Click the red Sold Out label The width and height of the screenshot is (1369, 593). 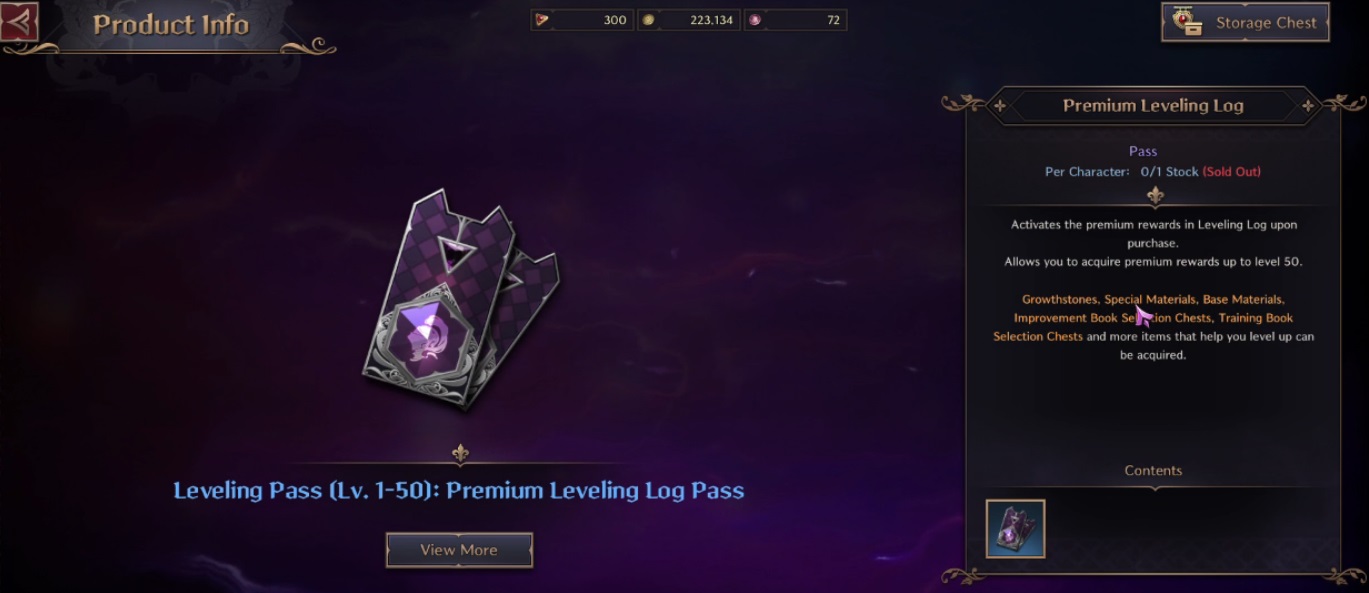coord(1231,172)
